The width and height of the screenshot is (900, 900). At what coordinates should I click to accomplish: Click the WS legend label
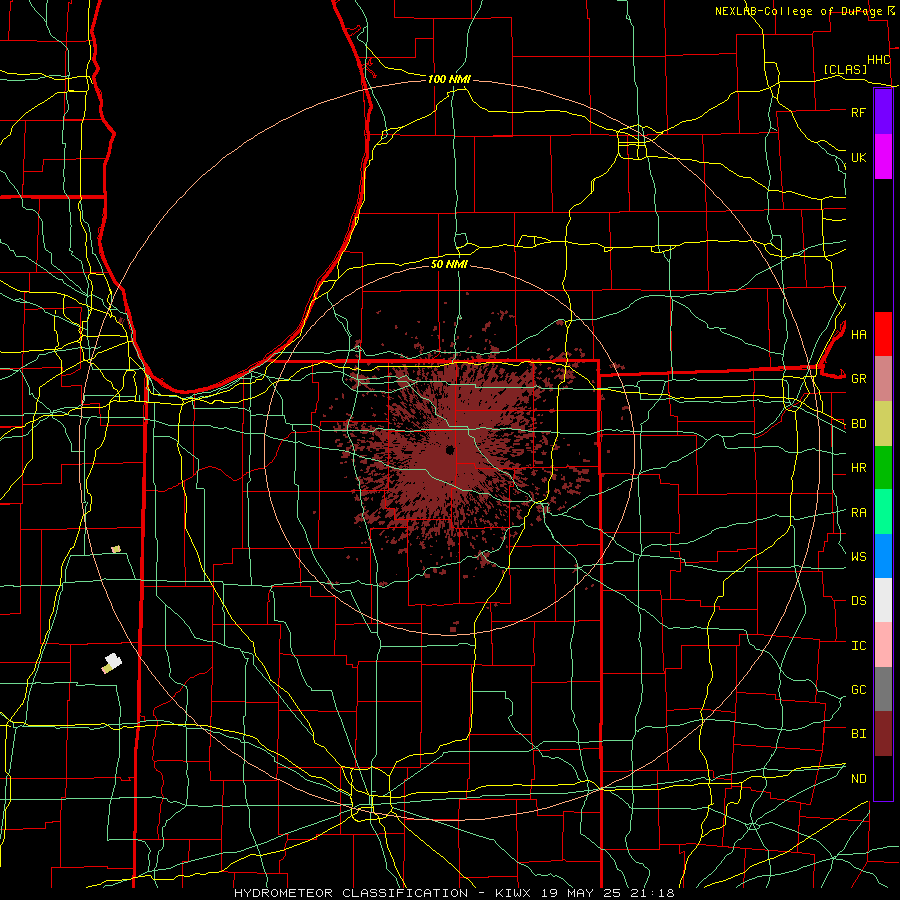(x=858, y=557)
